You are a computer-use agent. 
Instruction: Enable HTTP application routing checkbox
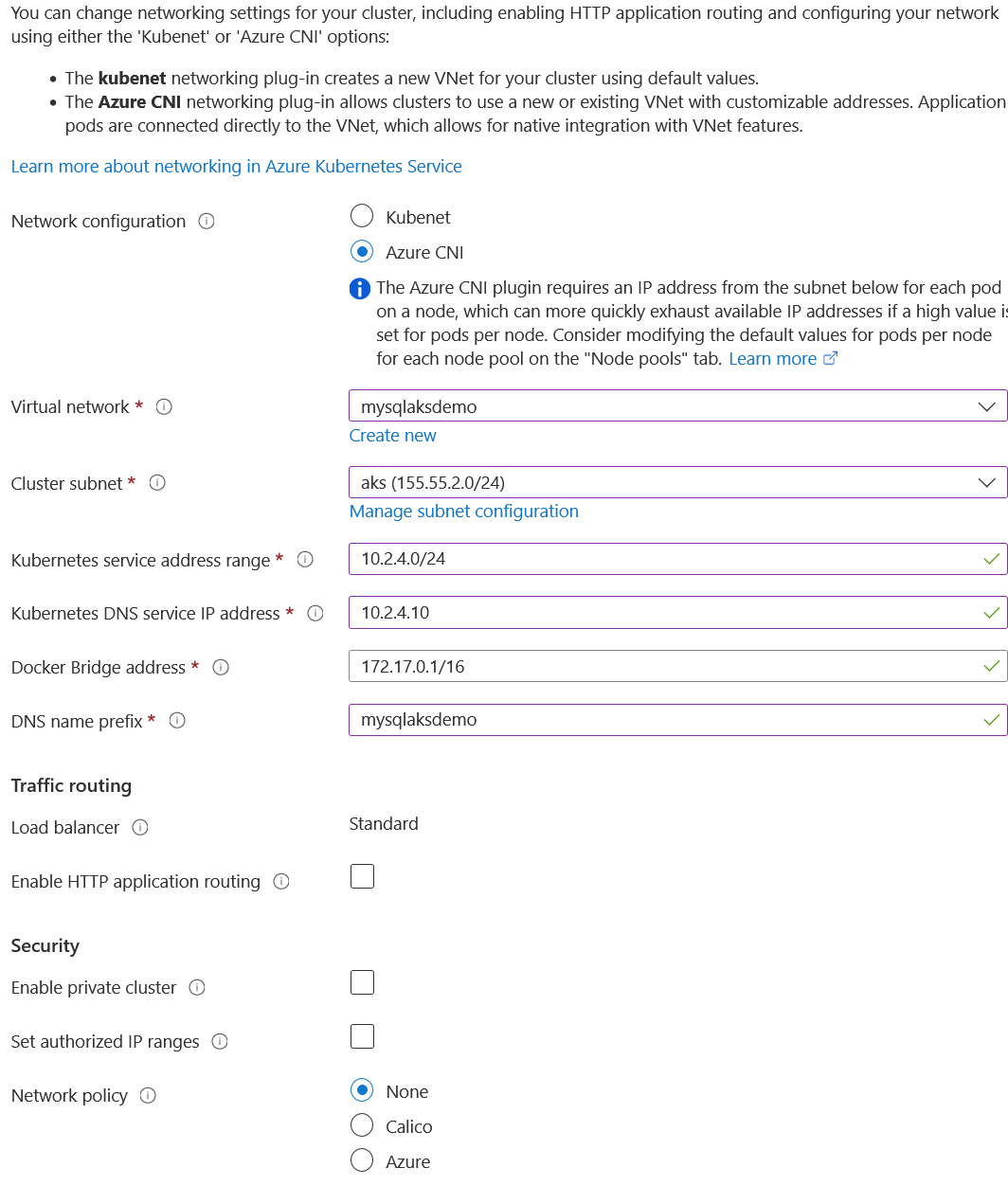click(362, 876)
